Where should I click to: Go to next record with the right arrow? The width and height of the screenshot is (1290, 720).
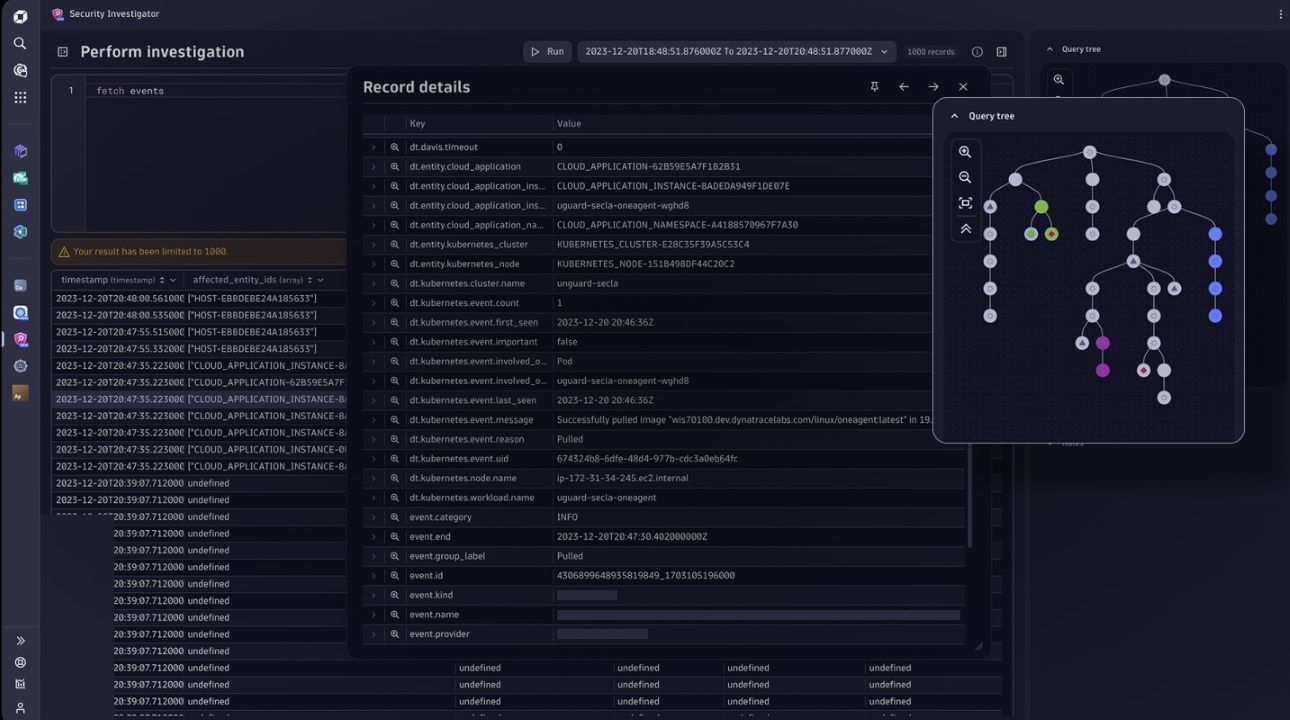click(932, 87)
